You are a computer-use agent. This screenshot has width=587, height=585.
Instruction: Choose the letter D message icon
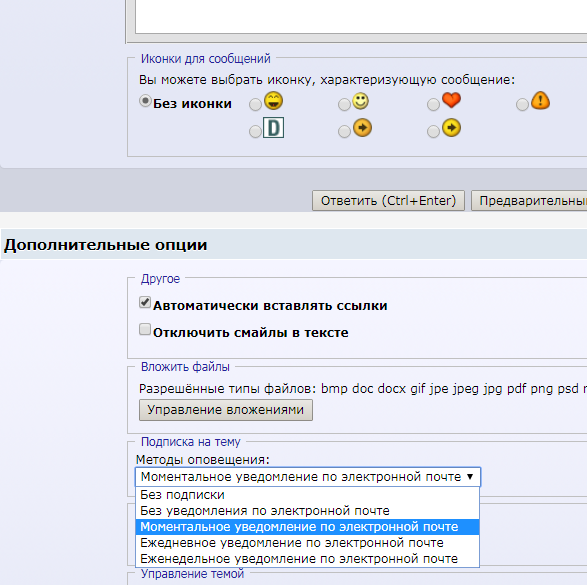(x=273, y=128)
